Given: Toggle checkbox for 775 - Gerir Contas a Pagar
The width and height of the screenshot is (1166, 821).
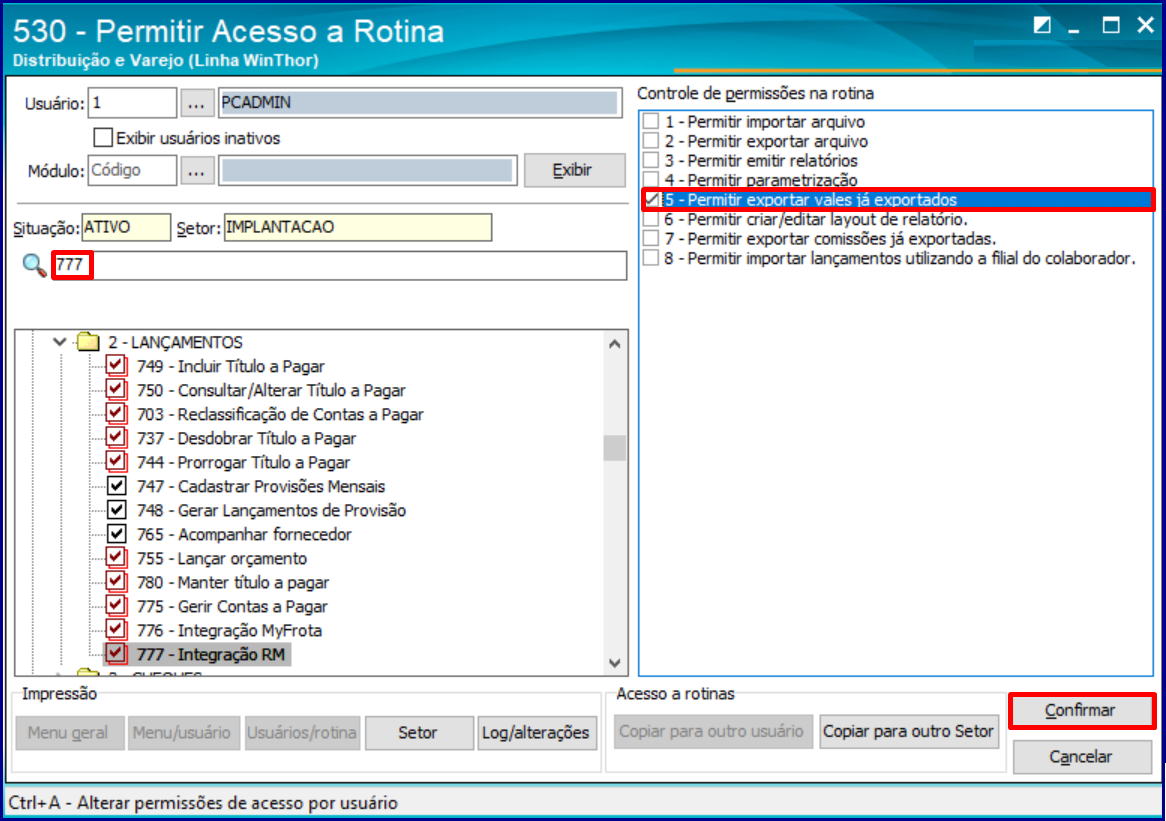Looking at the screenshot, I should tap(116, 605).
